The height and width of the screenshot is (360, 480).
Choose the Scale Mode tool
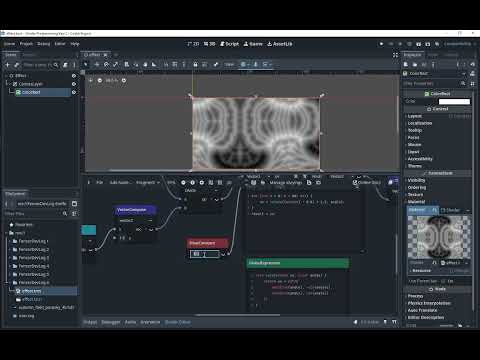115,64
